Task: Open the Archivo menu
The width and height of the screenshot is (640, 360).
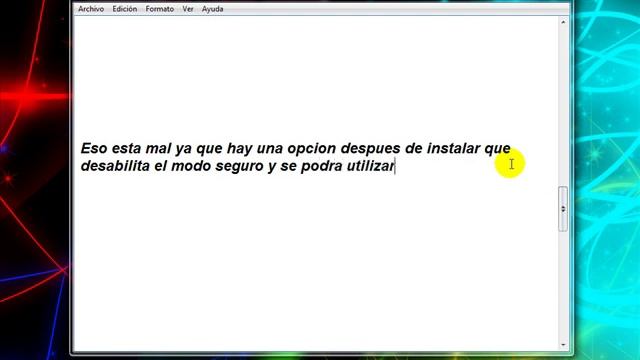Action: pos(91,9)
